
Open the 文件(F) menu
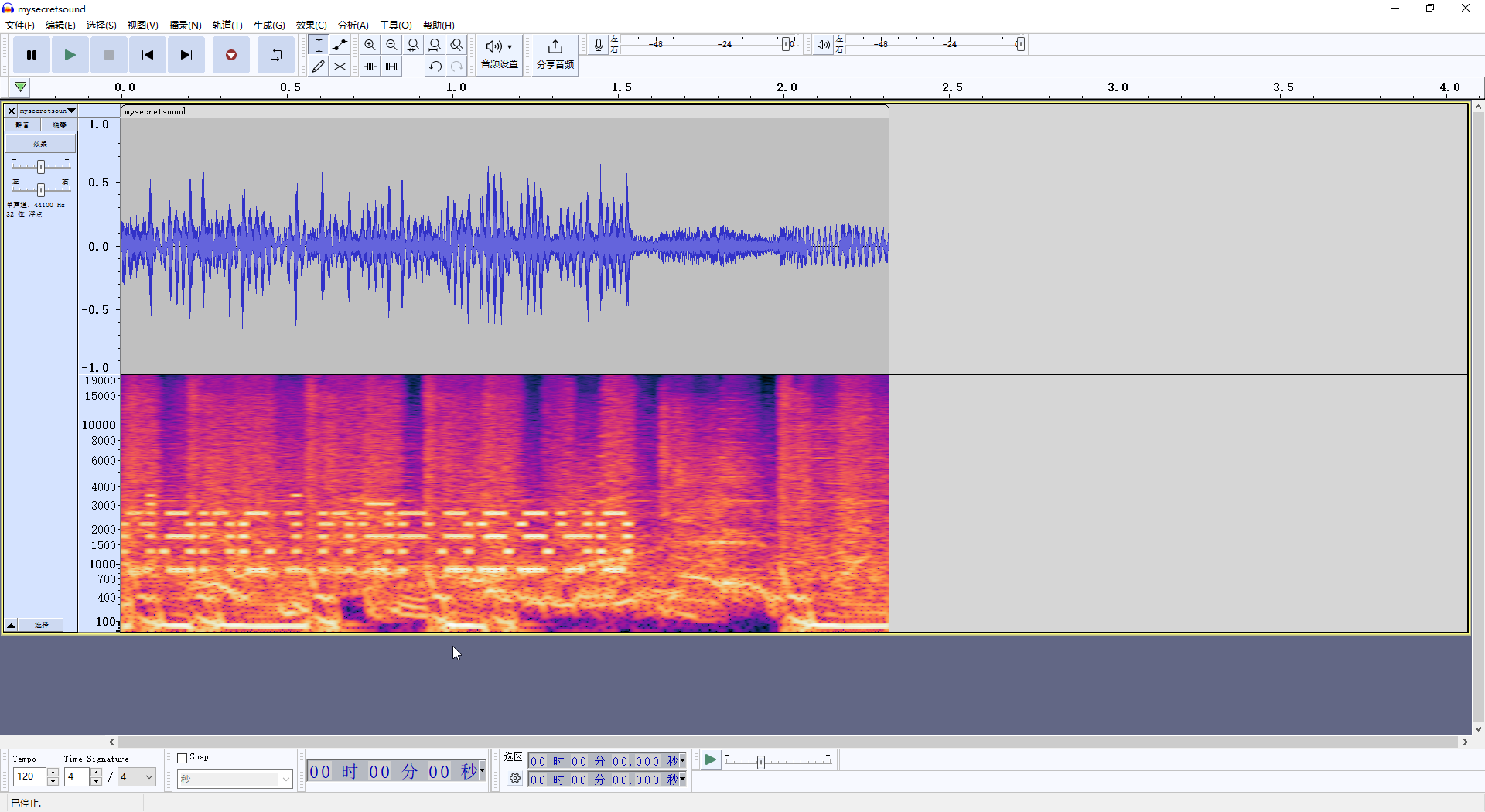[20, 26]
